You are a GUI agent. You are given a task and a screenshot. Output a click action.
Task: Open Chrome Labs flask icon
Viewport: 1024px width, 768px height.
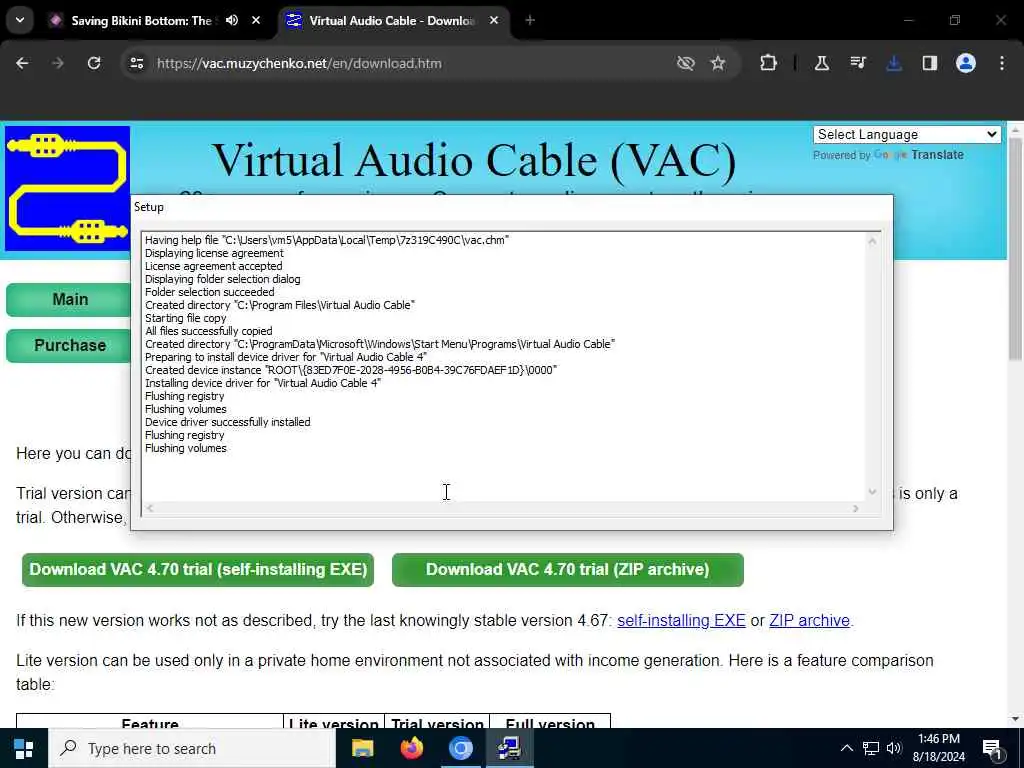822,63
